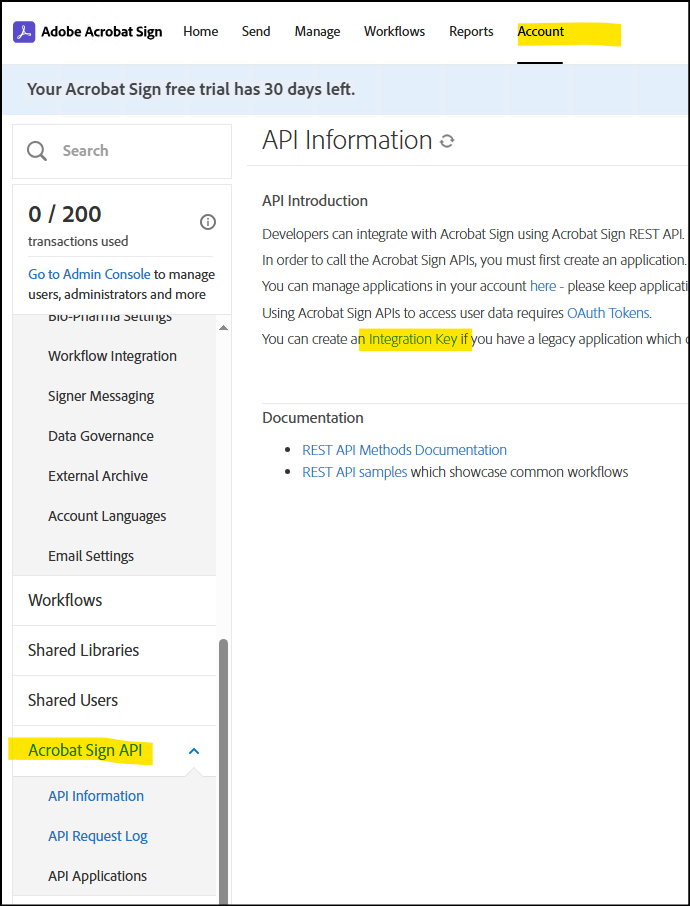Open the Reports tab
Screen dimensions: 690x906
471,32
